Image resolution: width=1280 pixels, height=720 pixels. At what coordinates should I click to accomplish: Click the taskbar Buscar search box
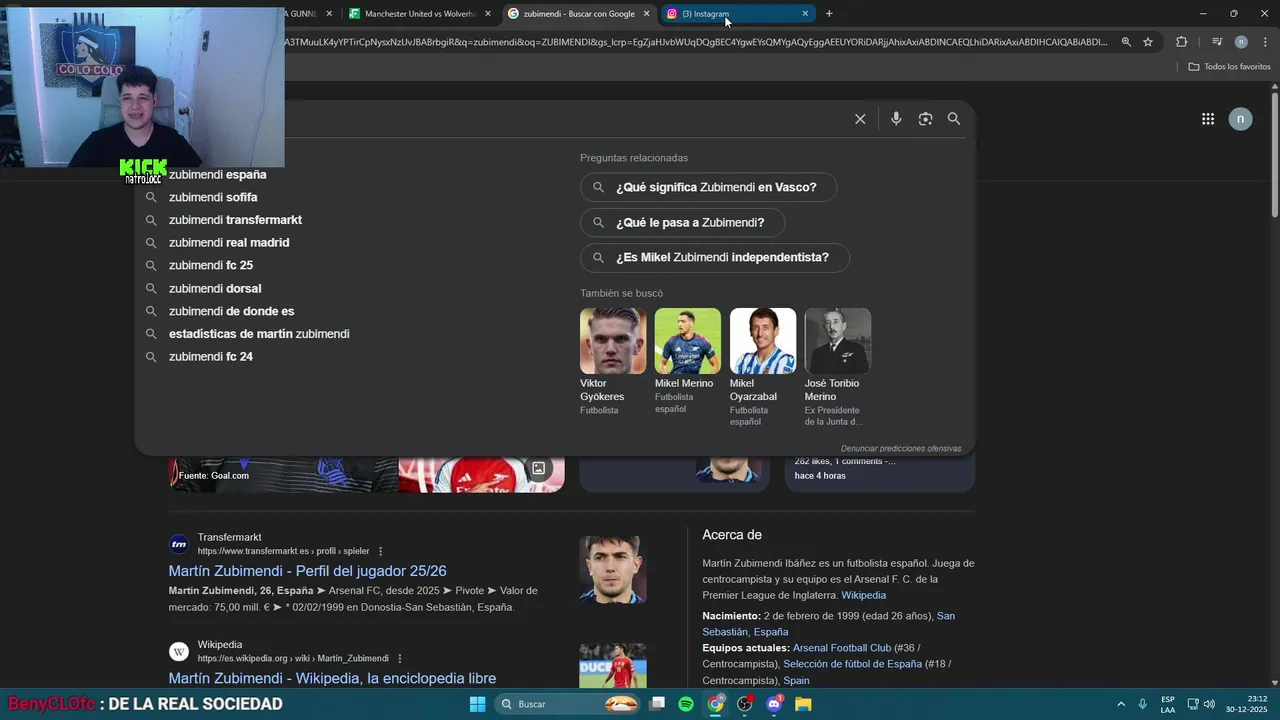click(569, 704)
